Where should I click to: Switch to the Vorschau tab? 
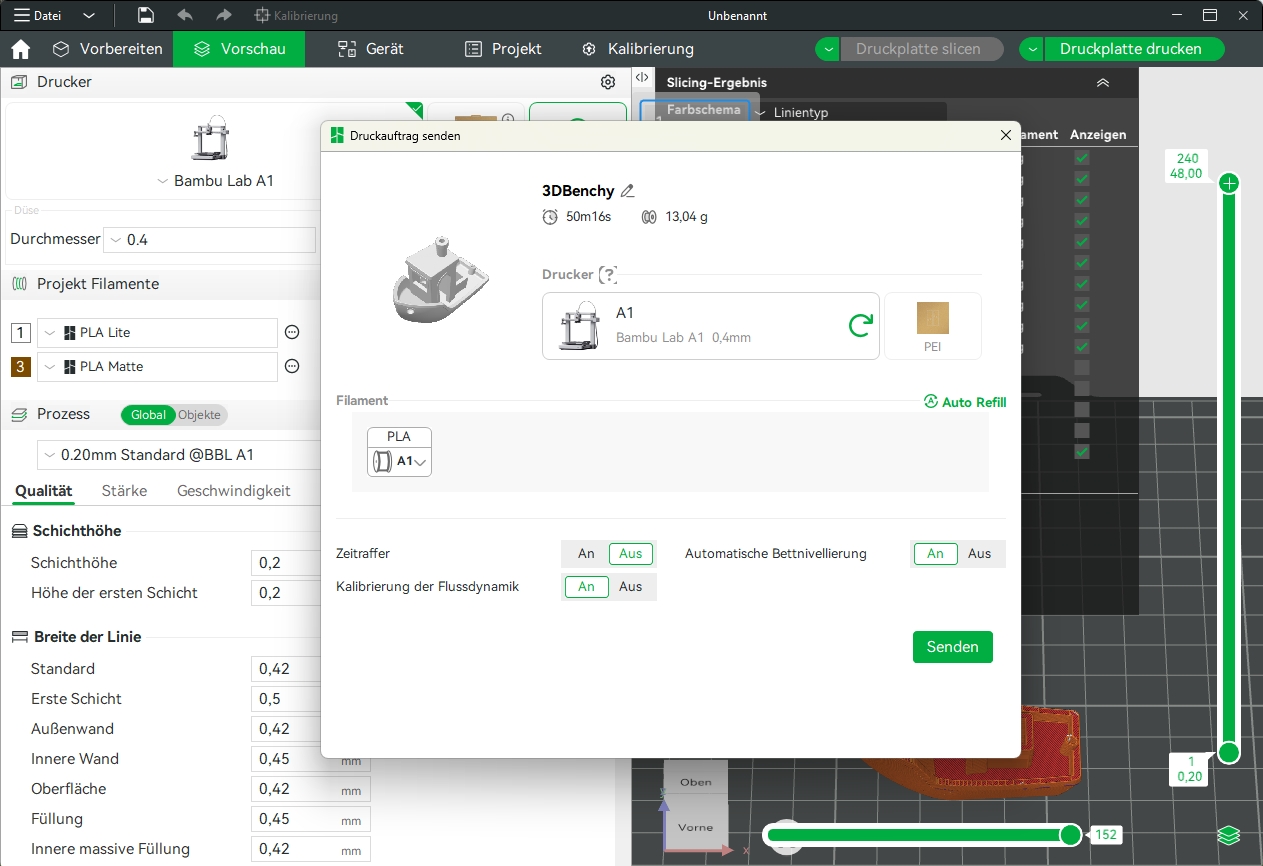[x=239, y=49]
